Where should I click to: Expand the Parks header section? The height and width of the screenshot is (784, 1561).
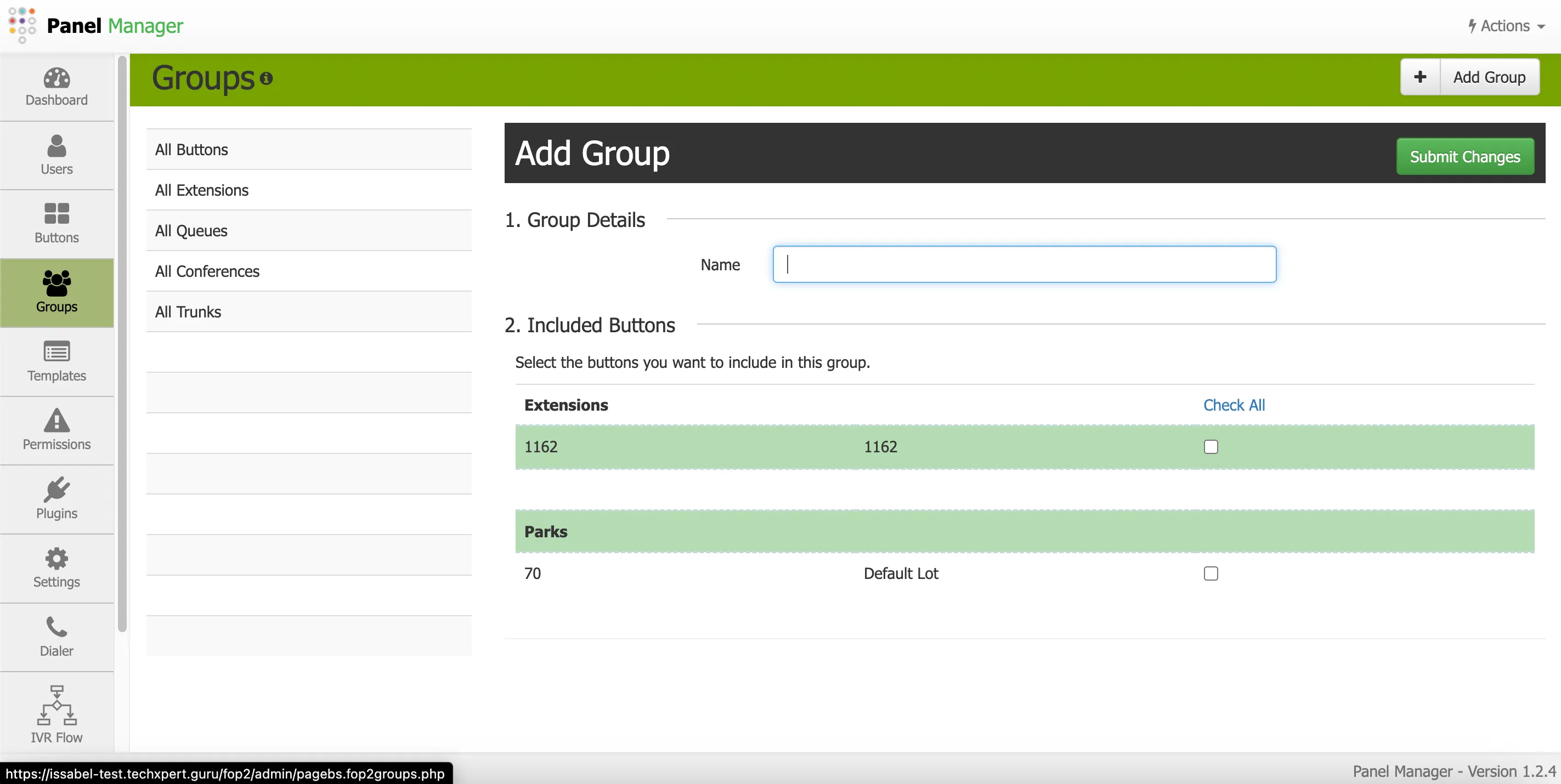545,531
